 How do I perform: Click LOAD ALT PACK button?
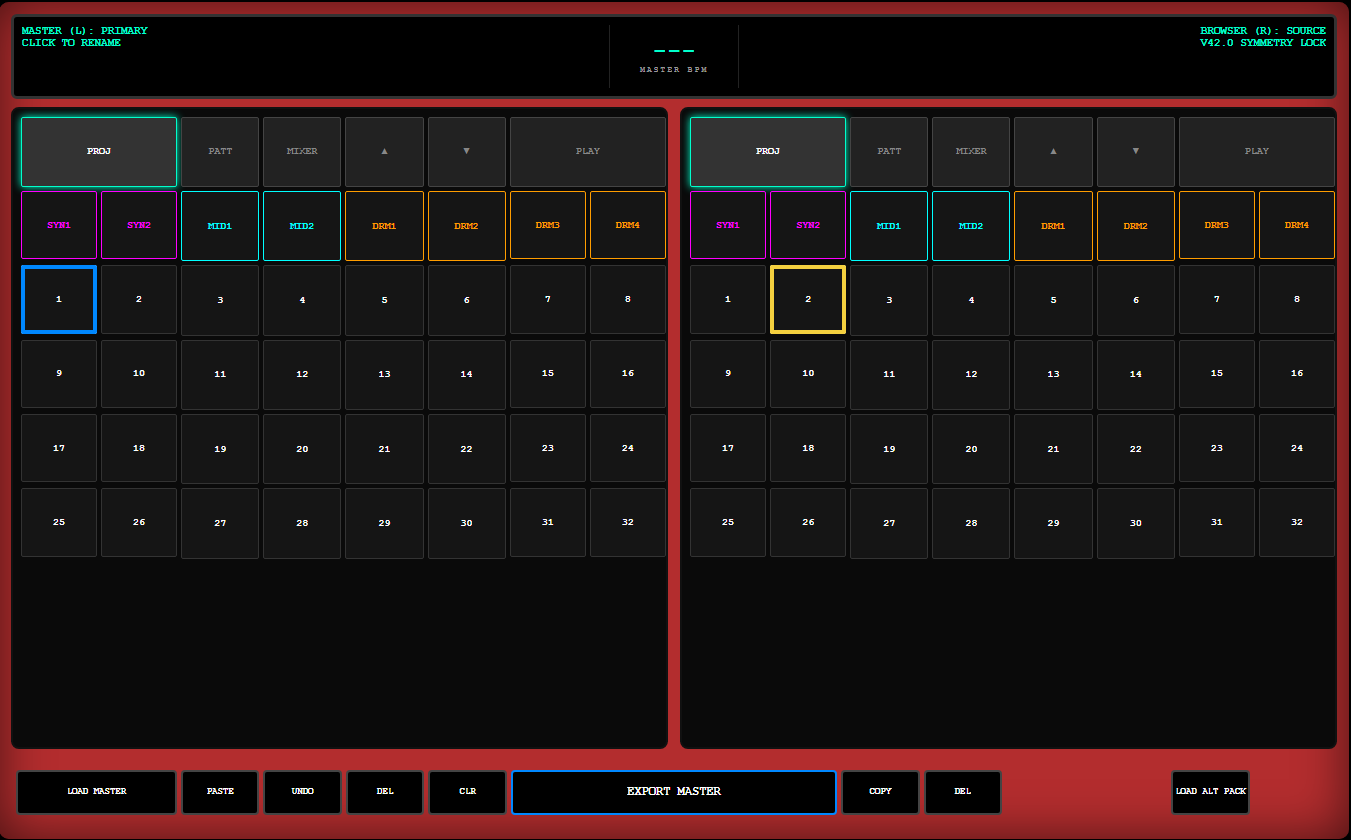(x=1210, y=792)
